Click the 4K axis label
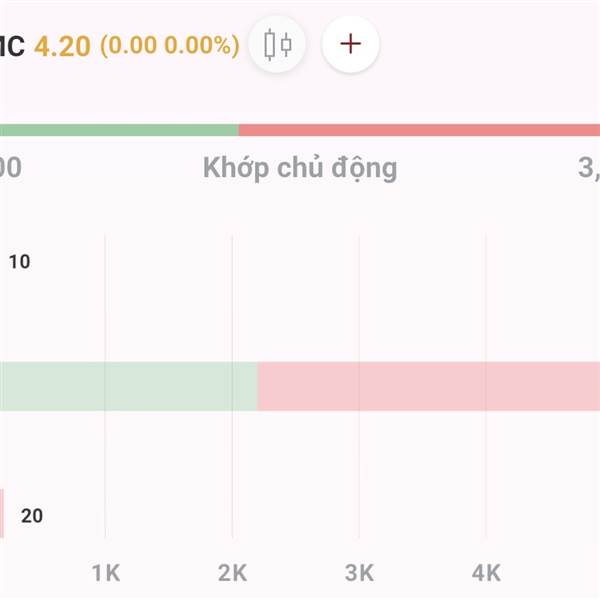The image size is (600, 600). [486, 573]
